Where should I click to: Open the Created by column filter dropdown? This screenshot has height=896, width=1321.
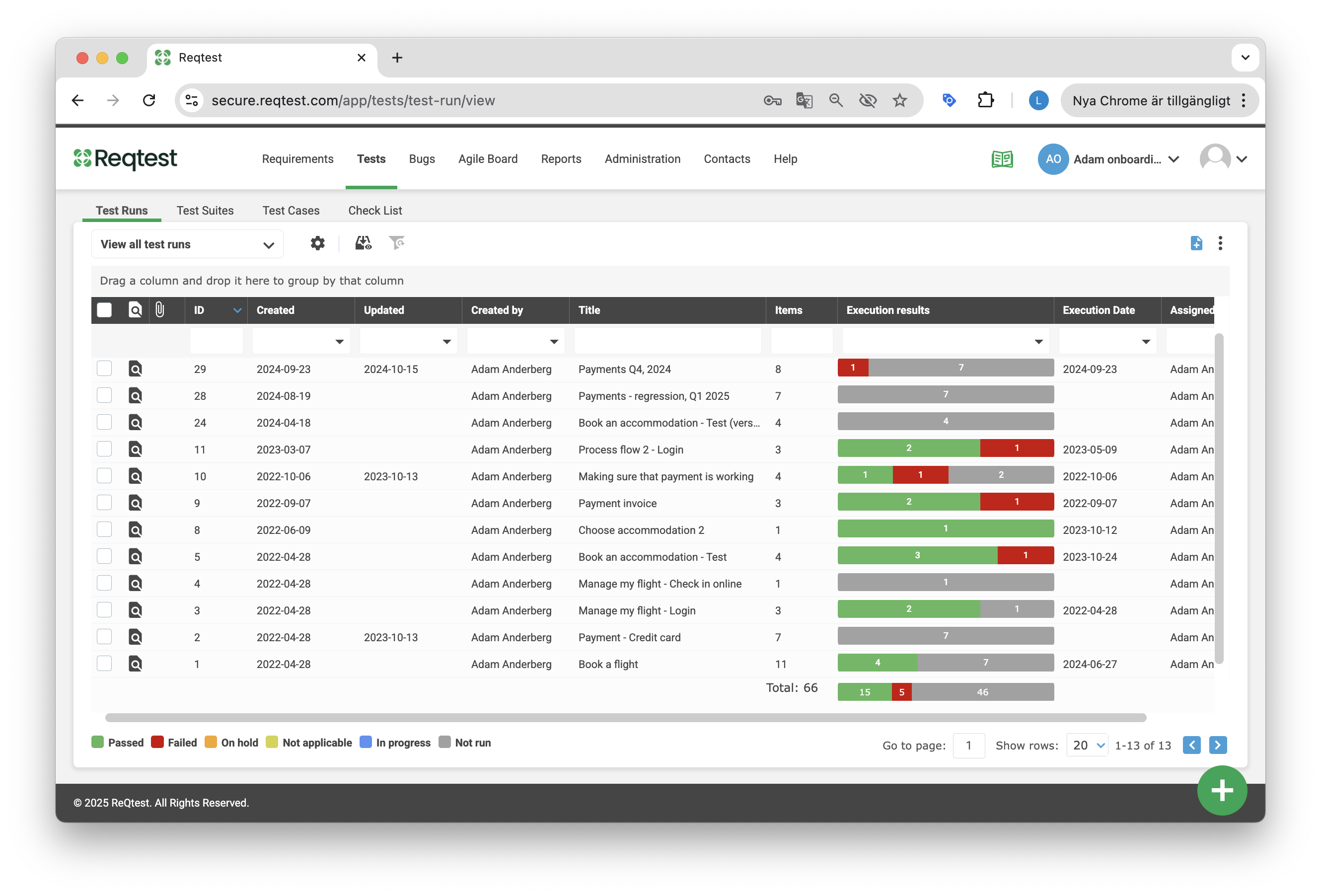tap(554, 342)
